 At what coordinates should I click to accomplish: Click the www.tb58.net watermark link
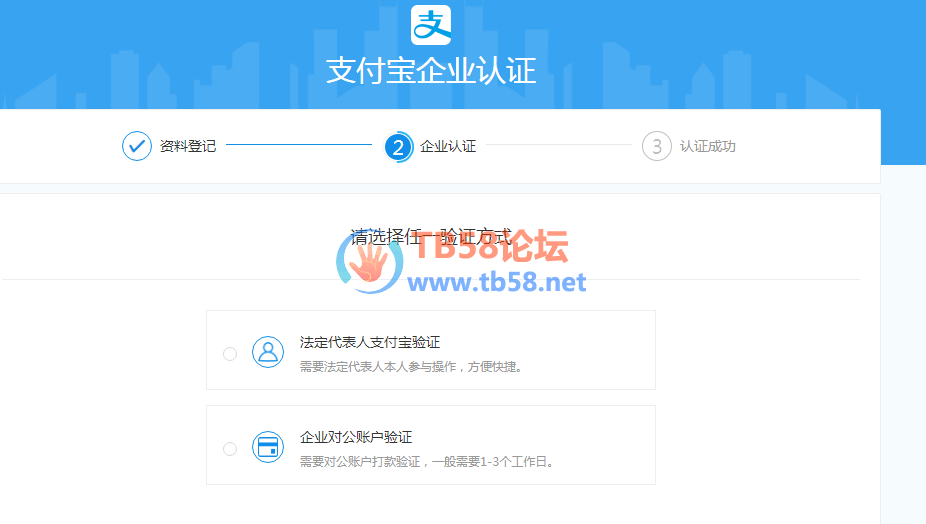[x=497, y=283]
